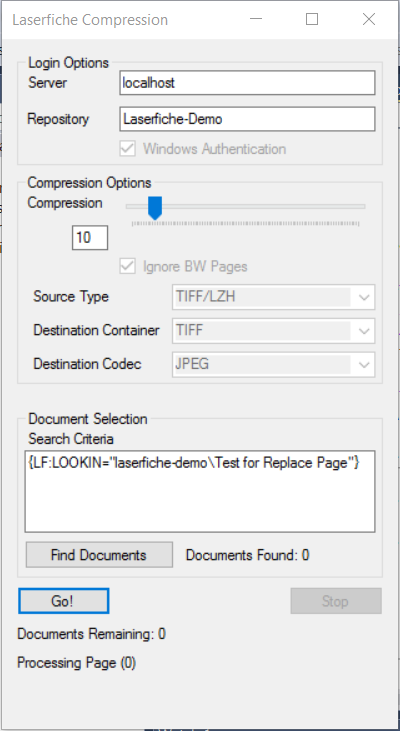400x731 pixels.
Task: Click inside the Search Criteria text box
Action: (x=200, y=491)
